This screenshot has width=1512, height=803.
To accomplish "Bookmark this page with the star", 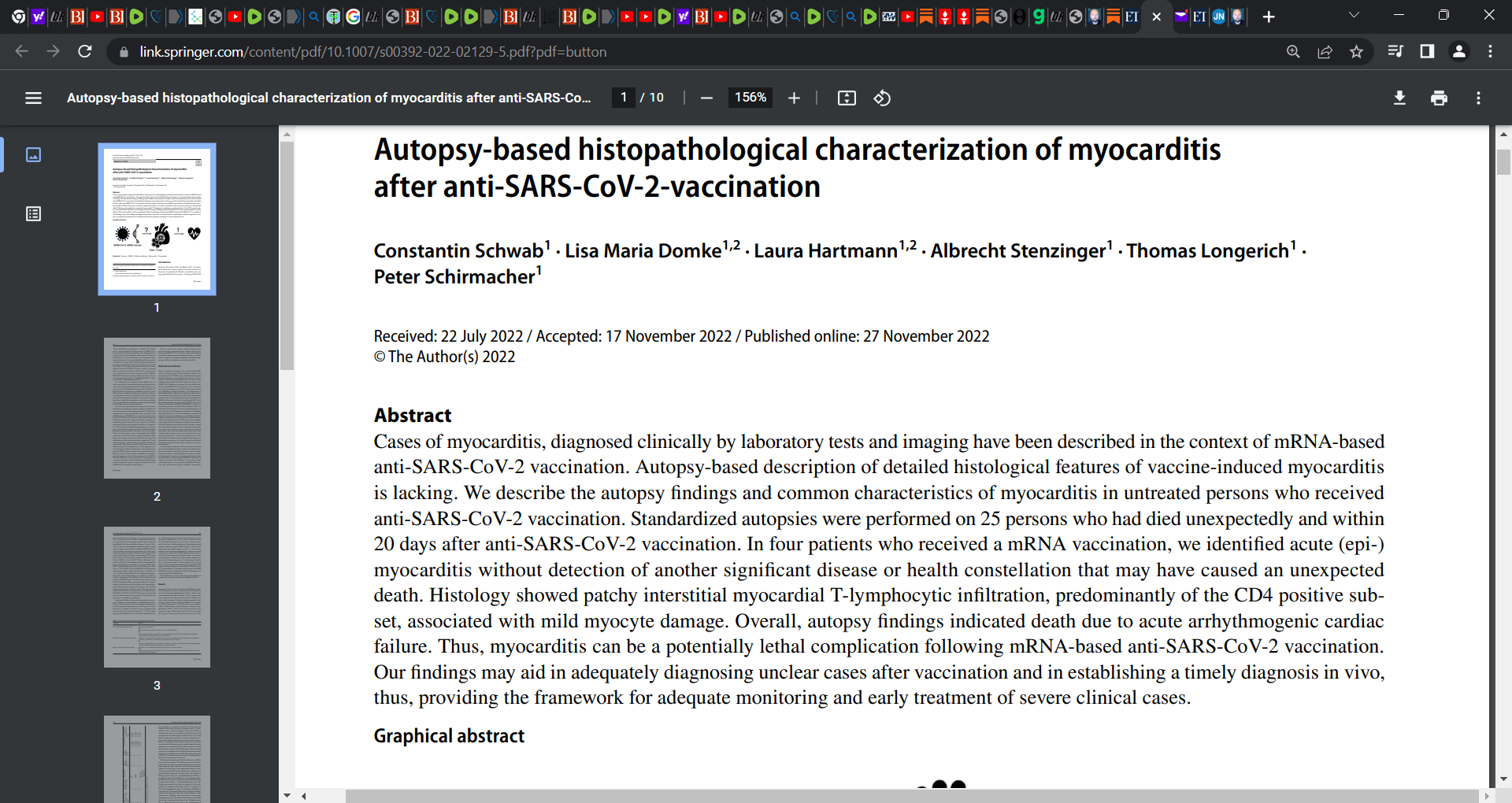I will [1356, 51].
